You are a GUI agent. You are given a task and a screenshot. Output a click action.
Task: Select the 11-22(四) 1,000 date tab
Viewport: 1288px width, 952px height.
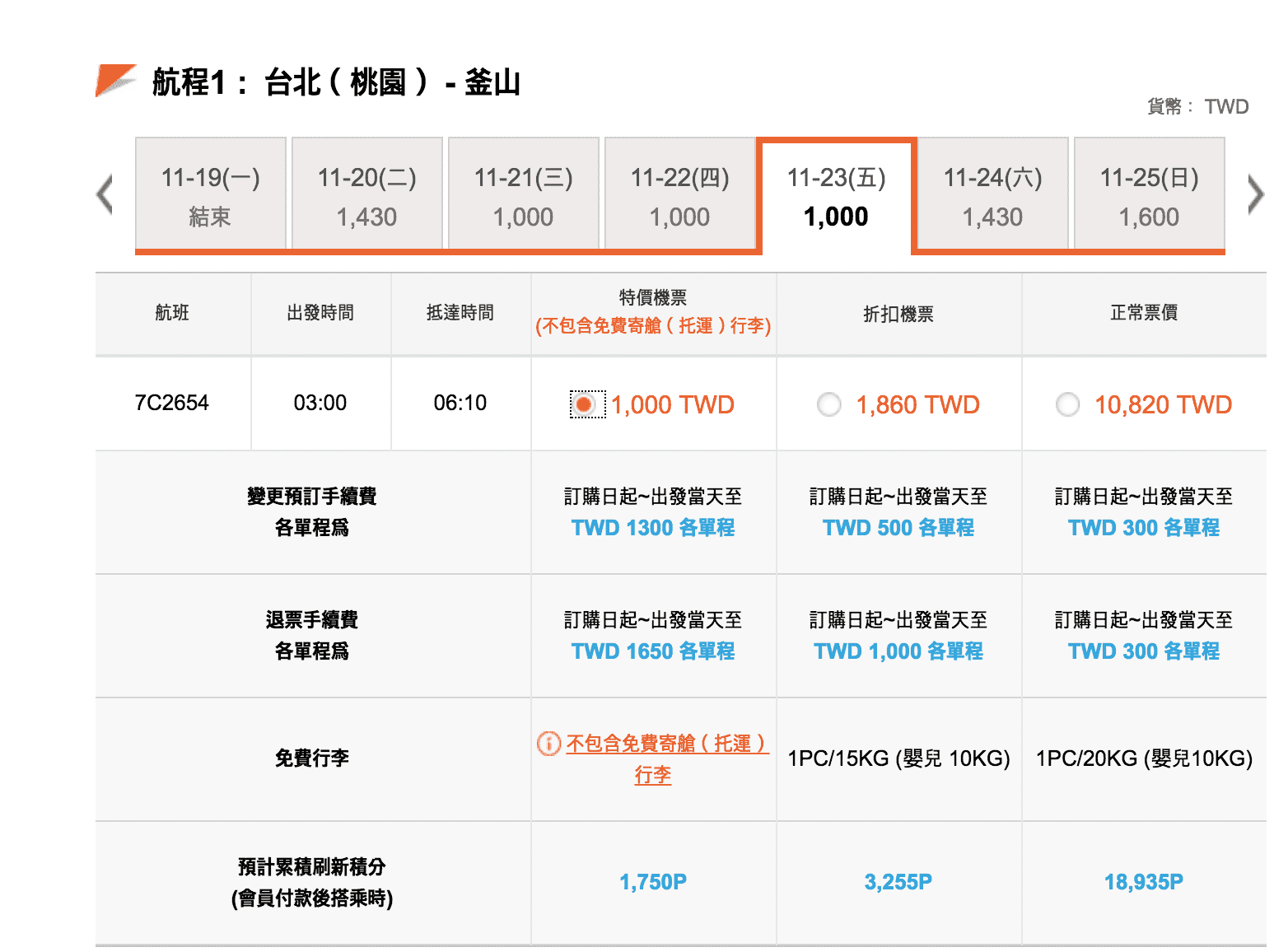click(680, 194)
